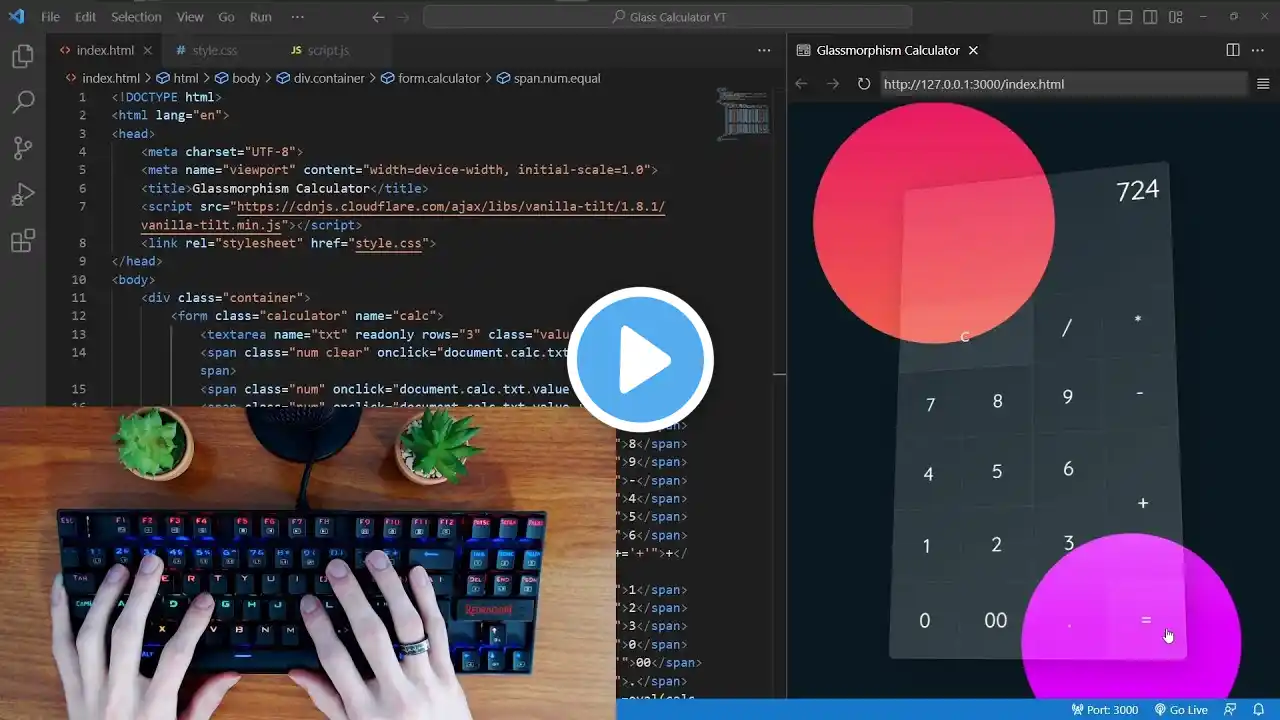The image size is (1280, 720).
Task: Toggle the bottom panel layout icon
Action: point(1125,17)
